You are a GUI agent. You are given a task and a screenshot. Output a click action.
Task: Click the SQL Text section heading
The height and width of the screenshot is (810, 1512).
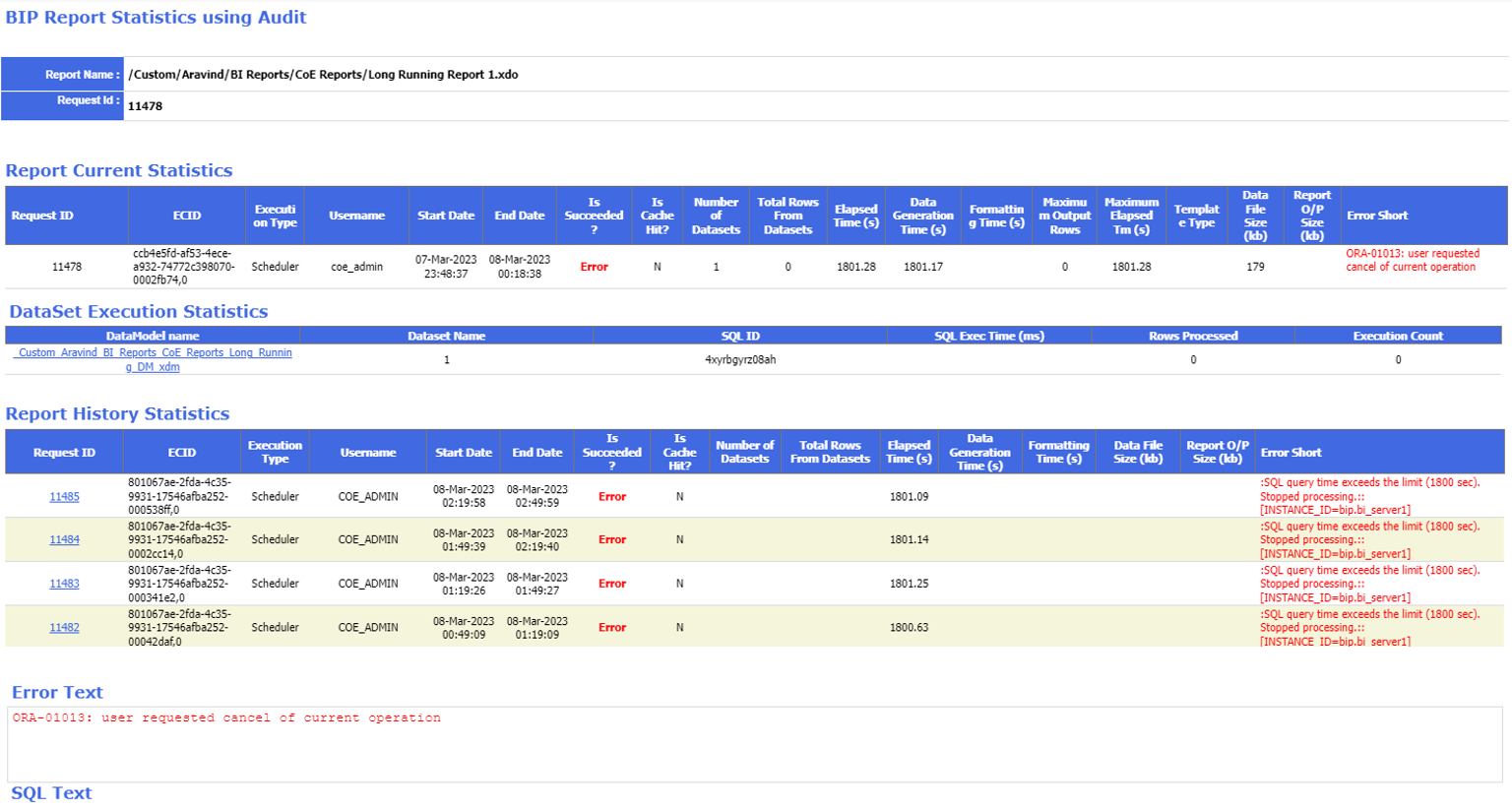pyautogui.click(x=51, y=793)
